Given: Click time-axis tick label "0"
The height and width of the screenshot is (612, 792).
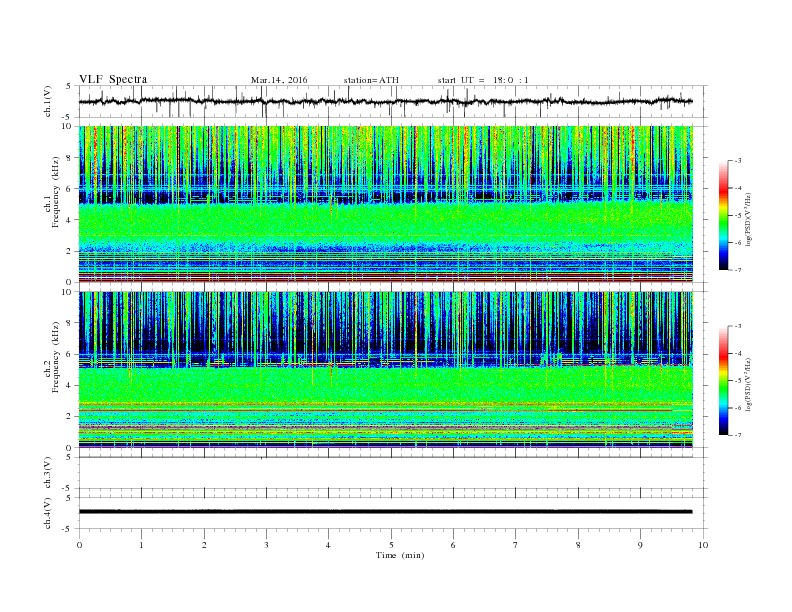Looking at the screenshot, I should pyautogui.click(x=79, y=545).
